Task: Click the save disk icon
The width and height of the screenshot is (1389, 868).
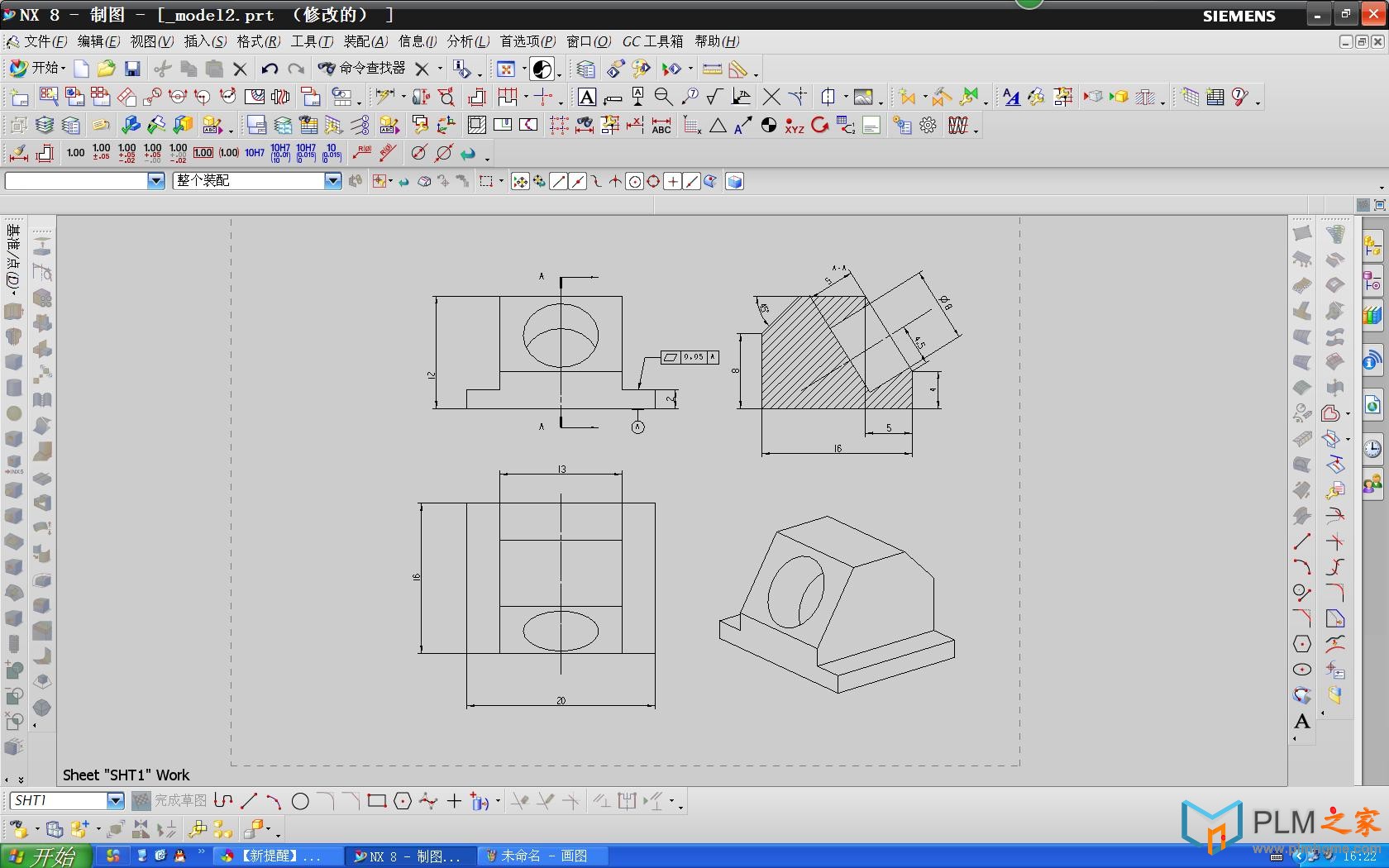Action: [132, 69]
